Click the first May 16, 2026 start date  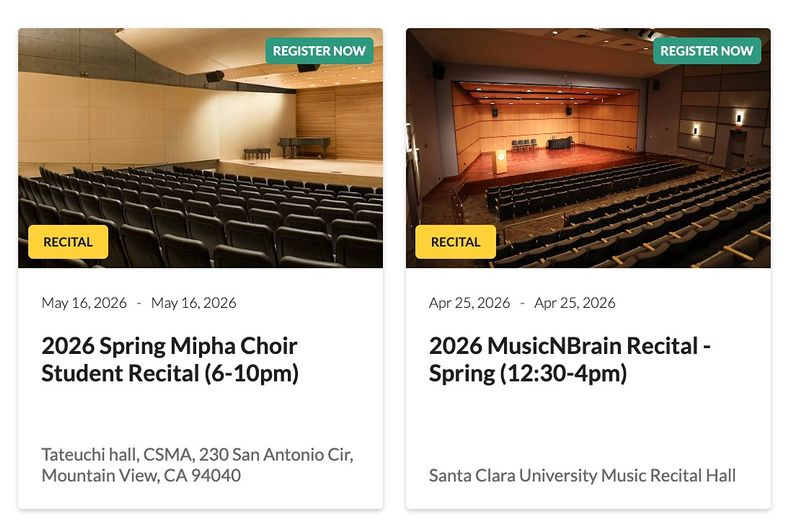(x=83, y=303)
